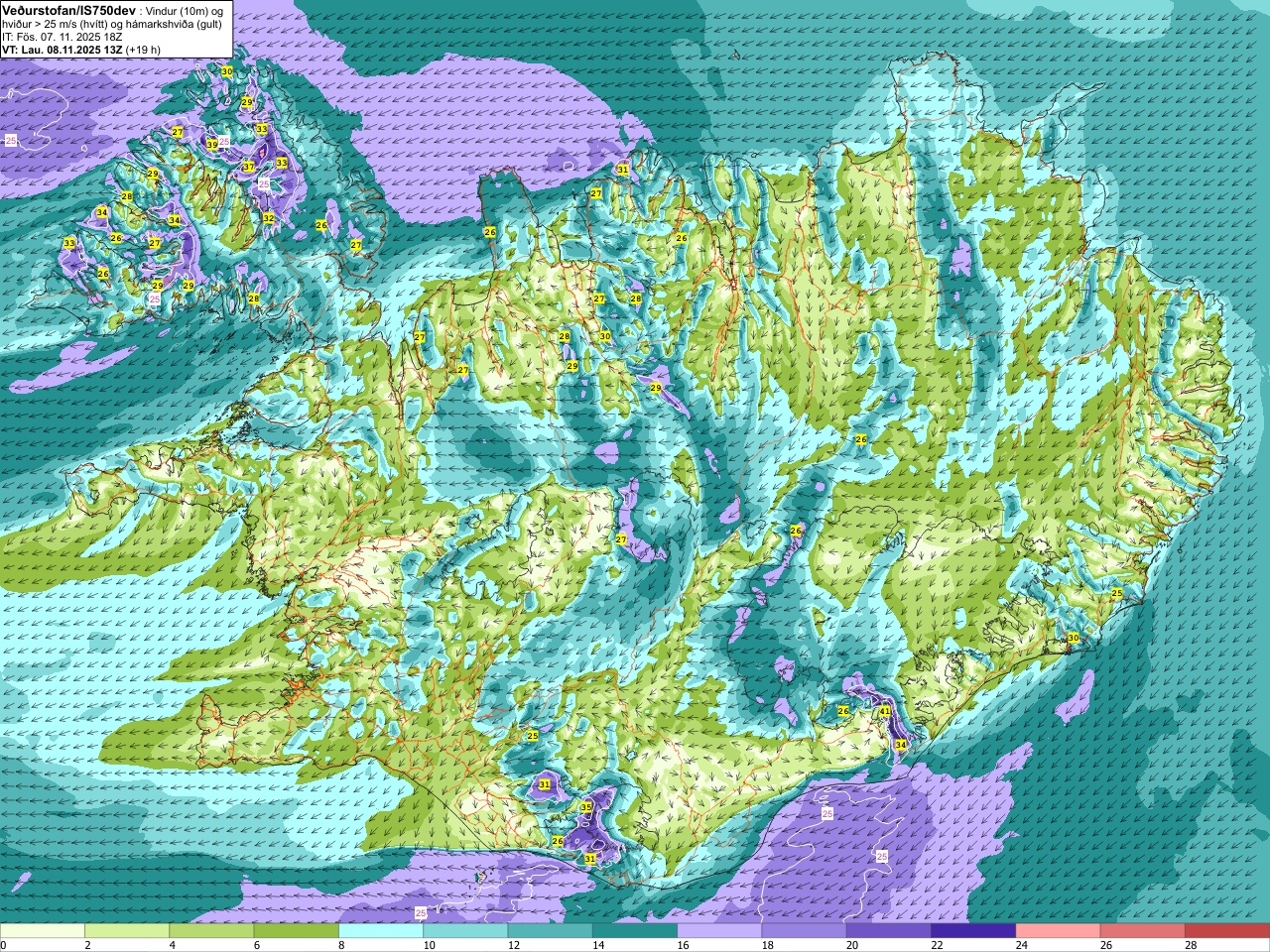This screenshot has height=952, width=1270.
Task: Select the color scale's "24" tick label
Action: coord(1022,945)
